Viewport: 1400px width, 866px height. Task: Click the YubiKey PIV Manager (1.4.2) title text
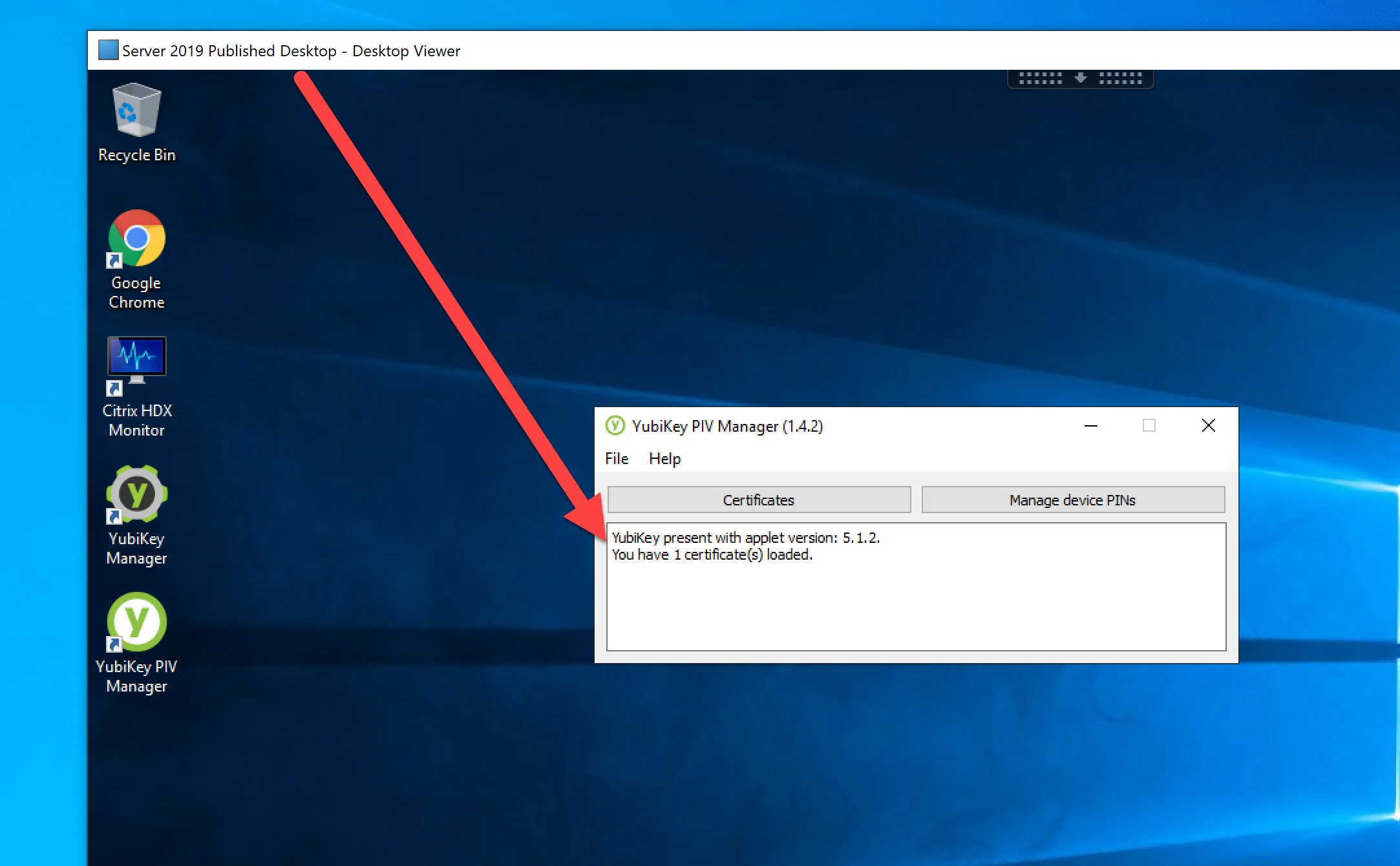click(x=727, y=426)
